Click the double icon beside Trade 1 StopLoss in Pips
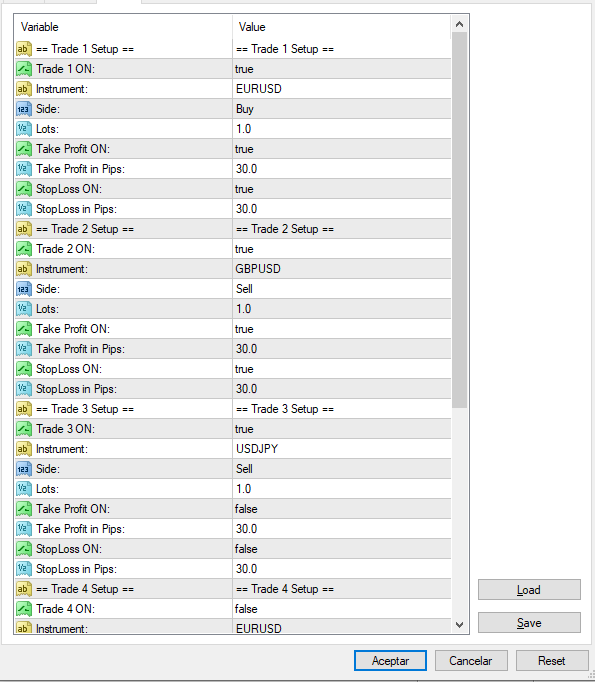The width and height of the screenshot is (595, 682). click(24, 209)
